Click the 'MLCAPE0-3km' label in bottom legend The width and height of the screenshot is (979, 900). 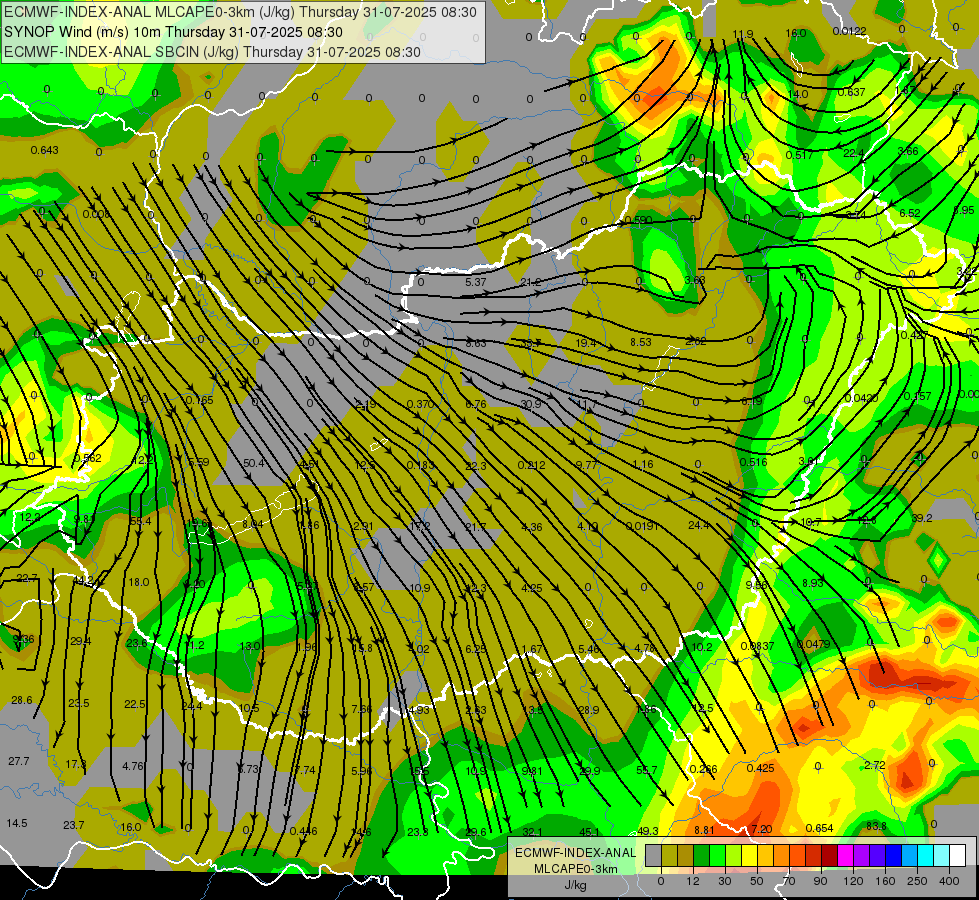coord(575,869)
